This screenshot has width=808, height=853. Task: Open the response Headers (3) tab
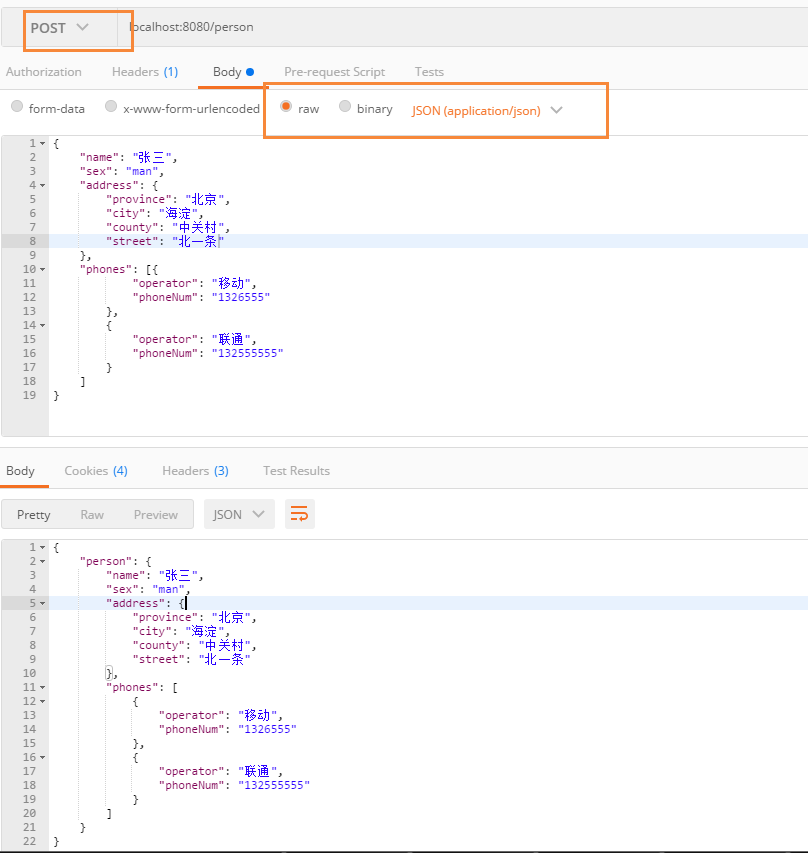point(195,470)
